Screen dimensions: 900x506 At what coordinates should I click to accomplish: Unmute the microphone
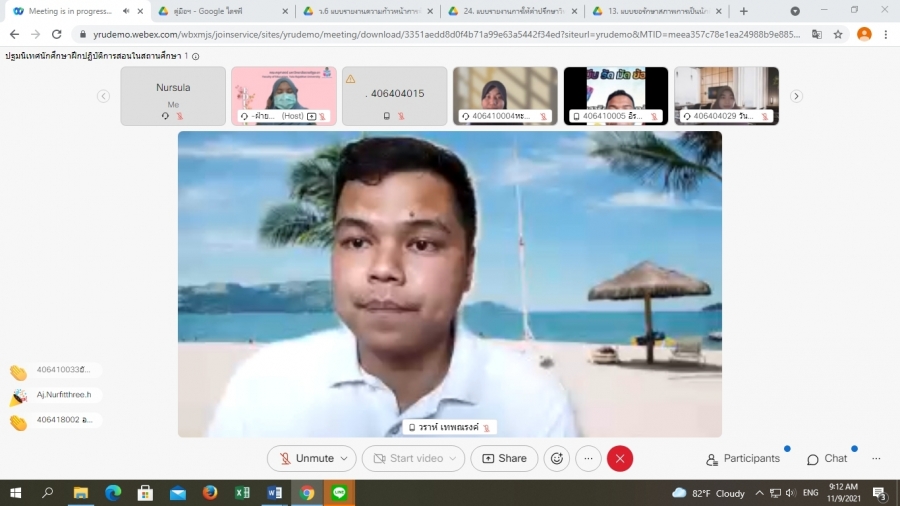pos(306,458)
